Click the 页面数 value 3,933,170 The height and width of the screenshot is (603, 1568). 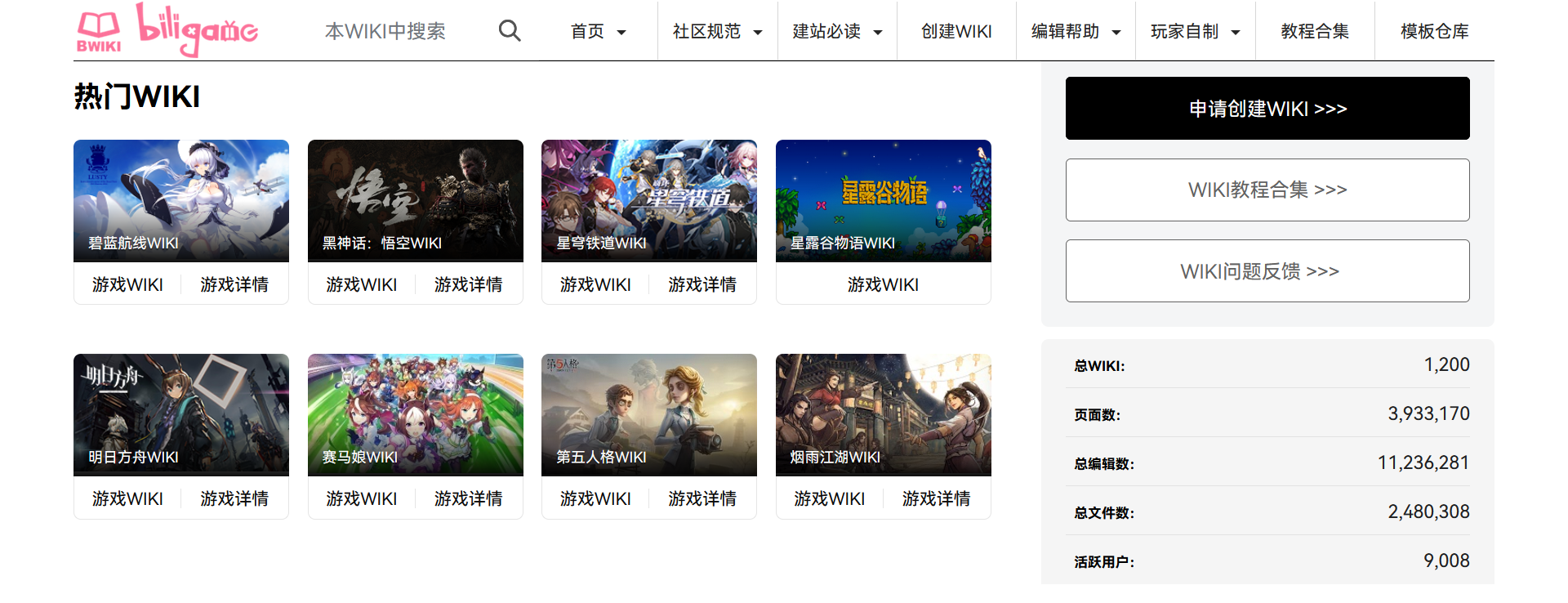(1428, 413)
